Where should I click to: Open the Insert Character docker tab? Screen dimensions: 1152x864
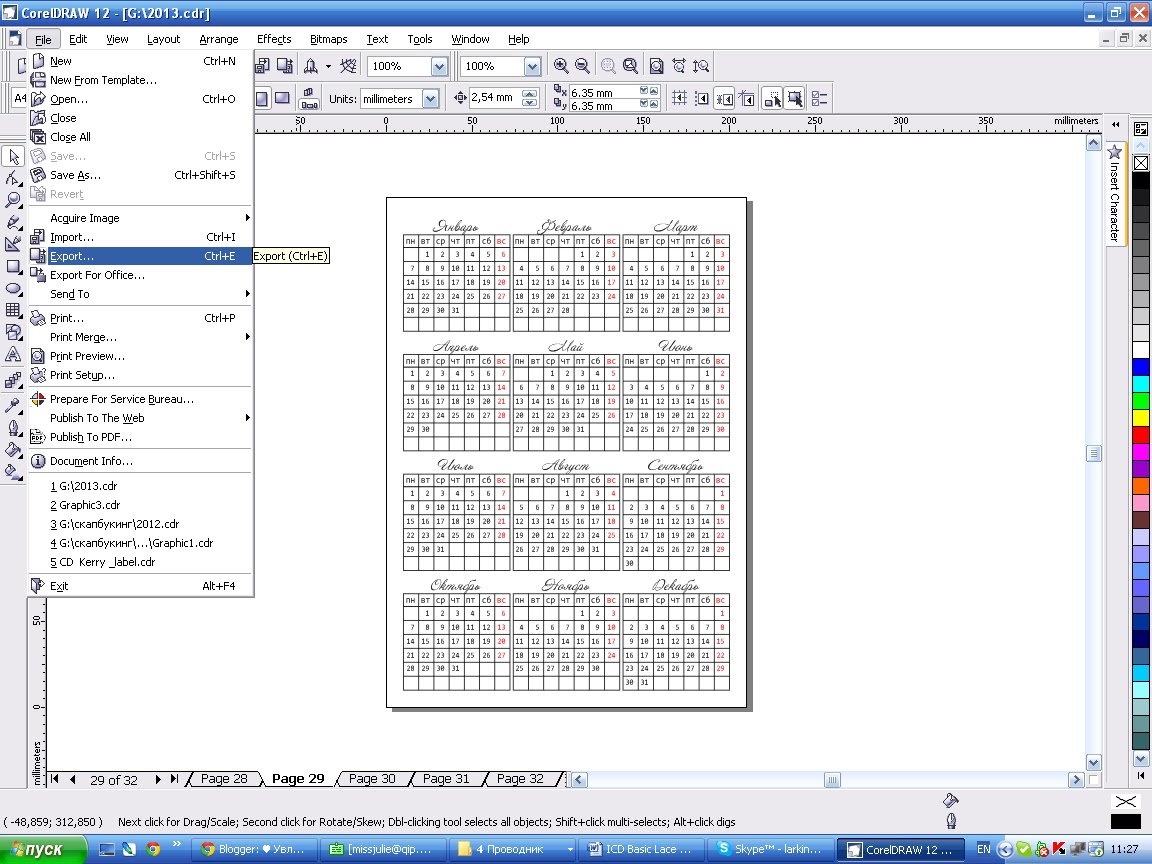point(1115,193)
